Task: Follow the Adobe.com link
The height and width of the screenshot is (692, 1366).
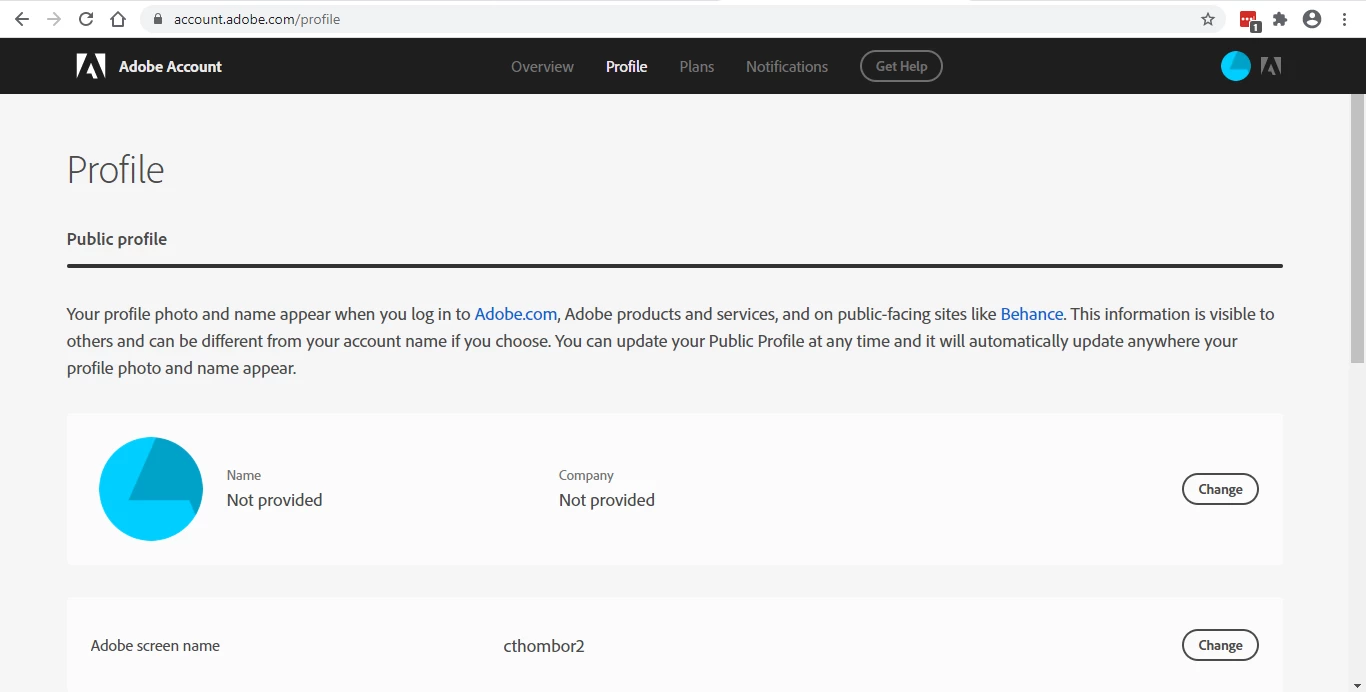Action: click(516, 314)
